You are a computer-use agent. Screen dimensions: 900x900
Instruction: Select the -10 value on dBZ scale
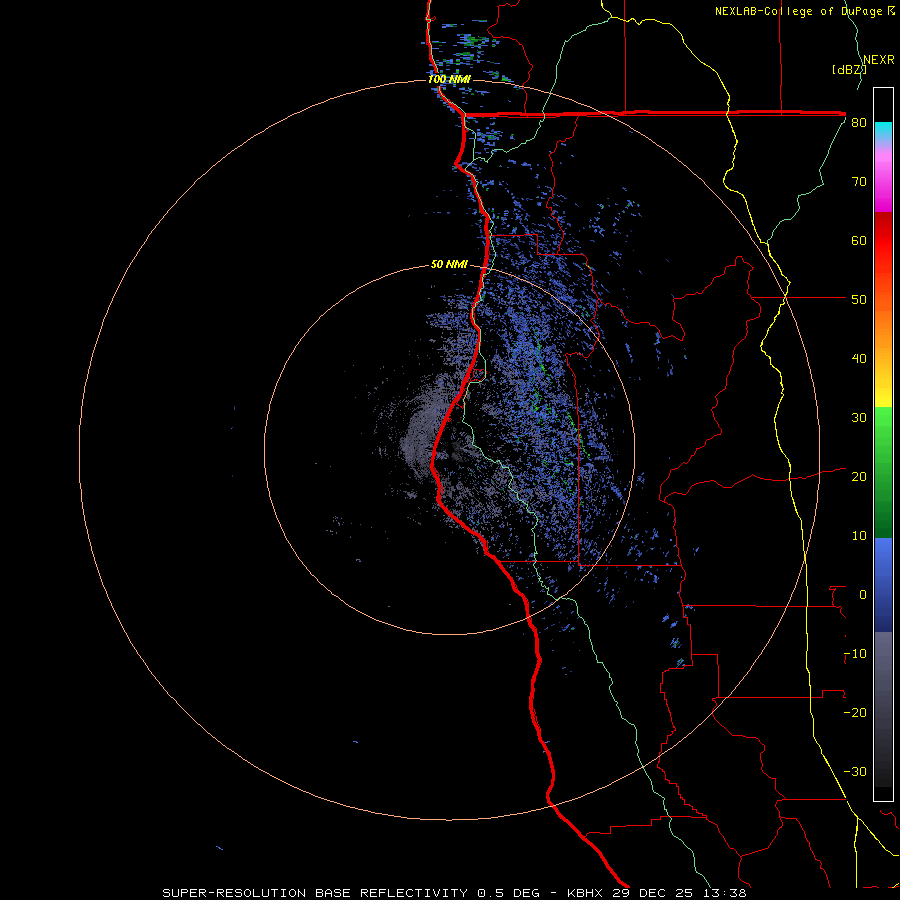855,654
